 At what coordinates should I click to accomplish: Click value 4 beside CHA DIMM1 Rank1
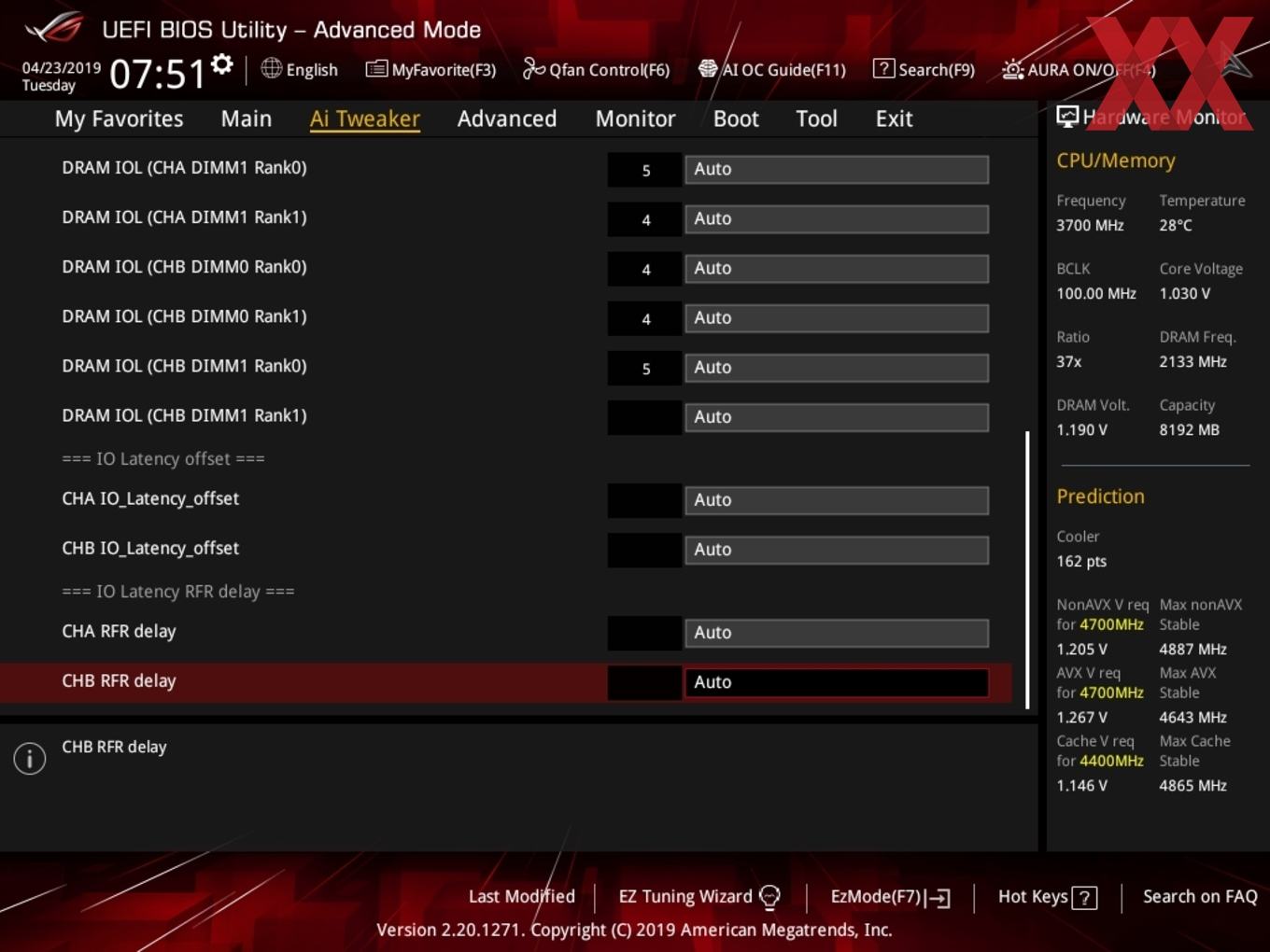click(x=645, y=219)
